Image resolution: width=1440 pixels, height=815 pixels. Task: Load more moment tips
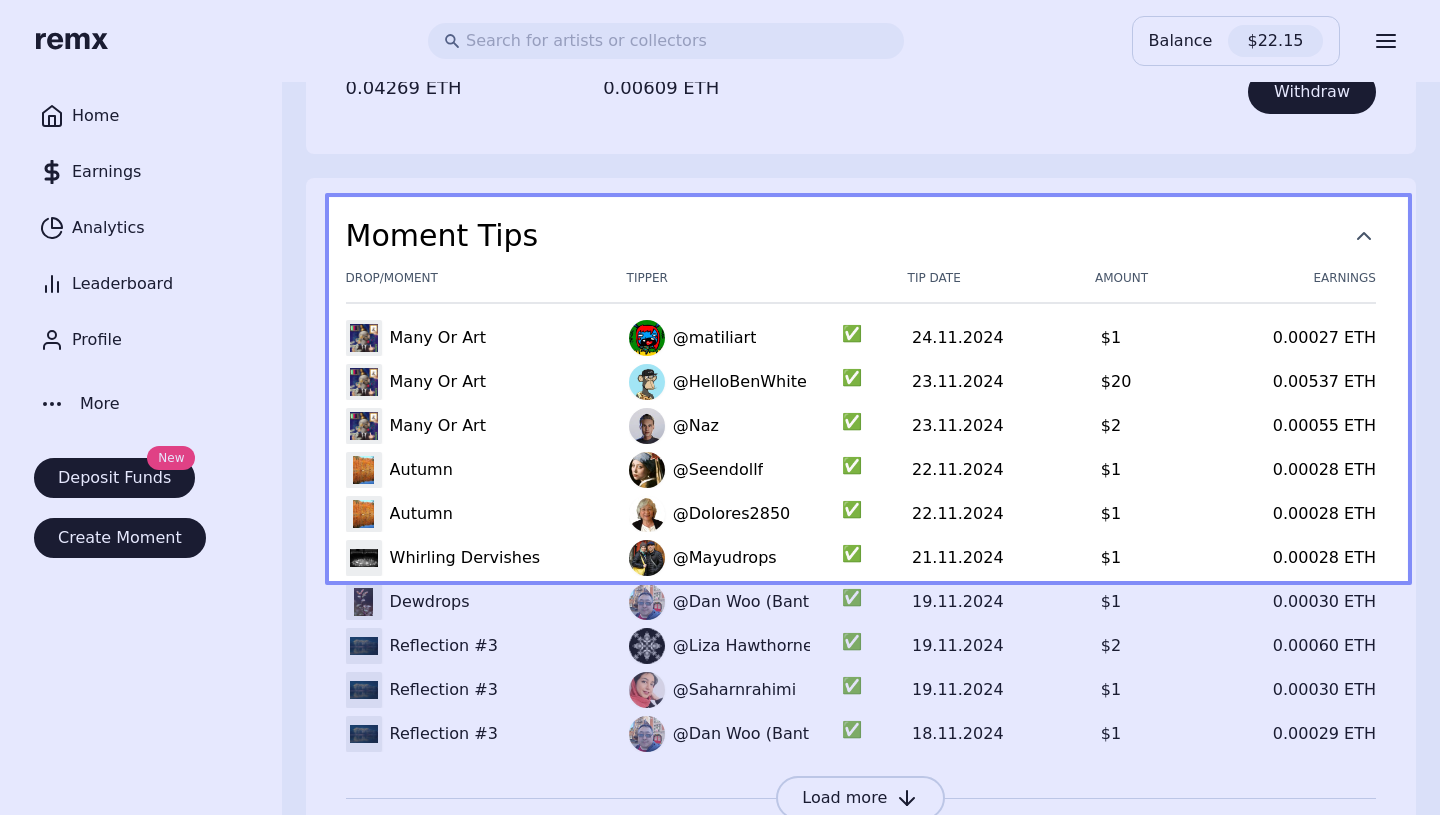(860, 797)
